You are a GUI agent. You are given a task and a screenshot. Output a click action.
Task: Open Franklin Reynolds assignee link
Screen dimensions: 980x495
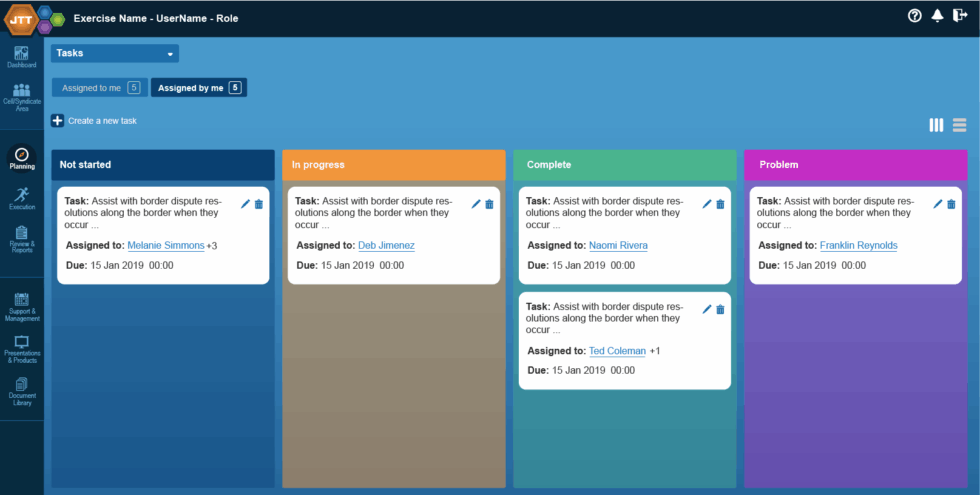858,245
